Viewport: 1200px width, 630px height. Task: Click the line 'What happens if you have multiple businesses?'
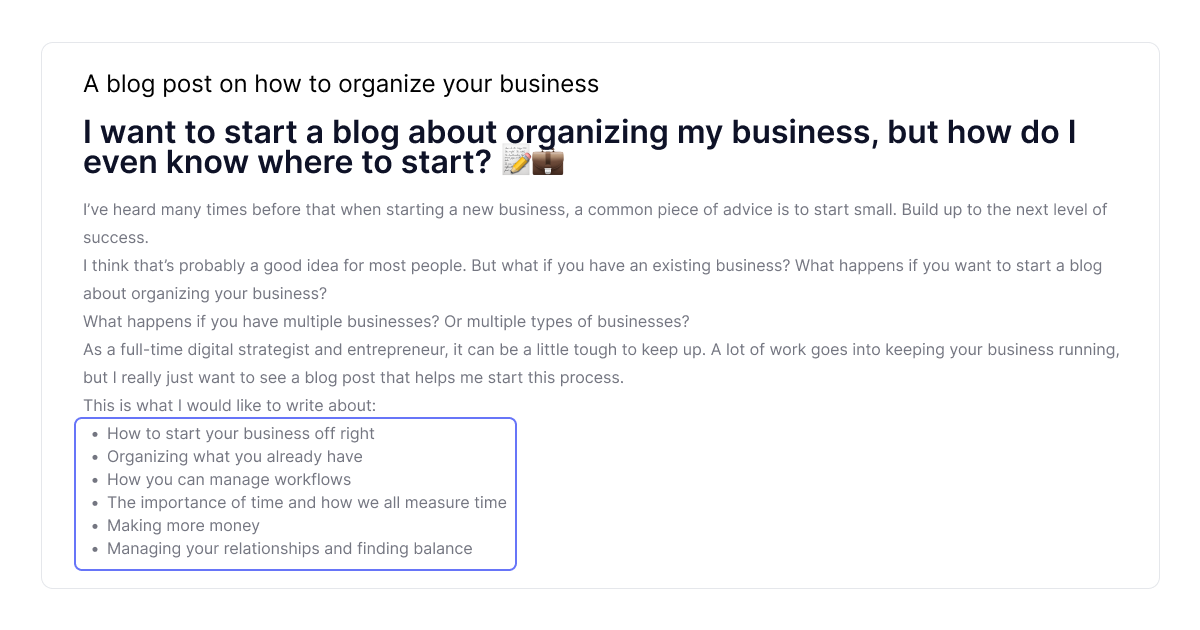386,322
